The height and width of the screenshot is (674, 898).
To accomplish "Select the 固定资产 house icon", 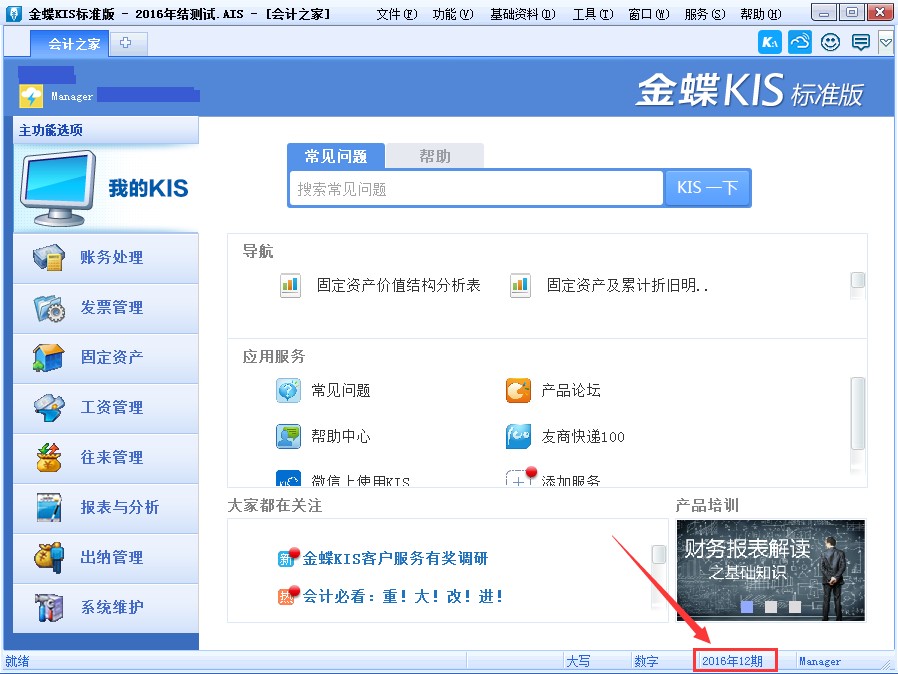I will click(x=49, y=358).
